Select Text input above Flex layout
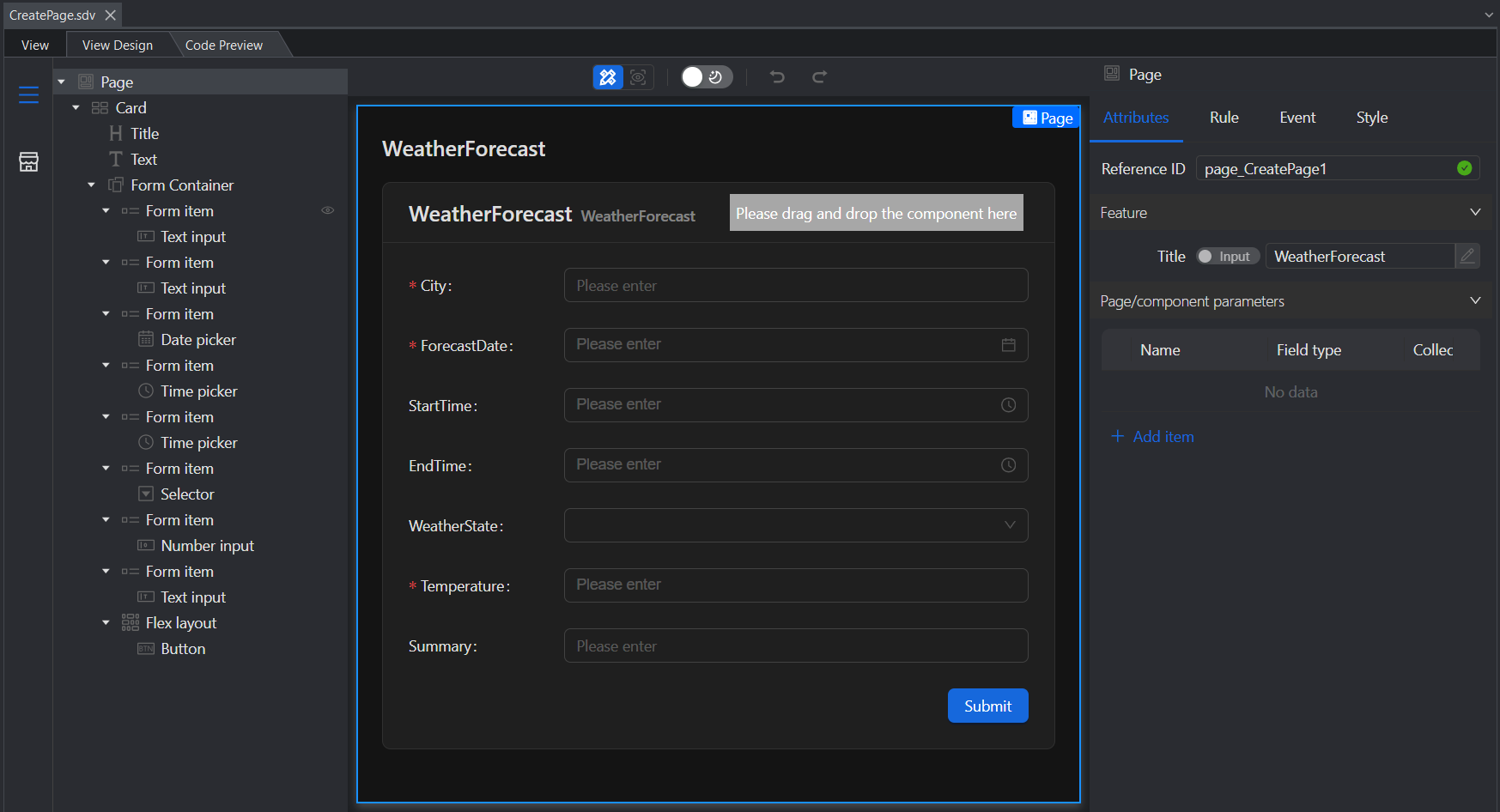Screen dimensions: 1500x812 [x=193, y=597]
